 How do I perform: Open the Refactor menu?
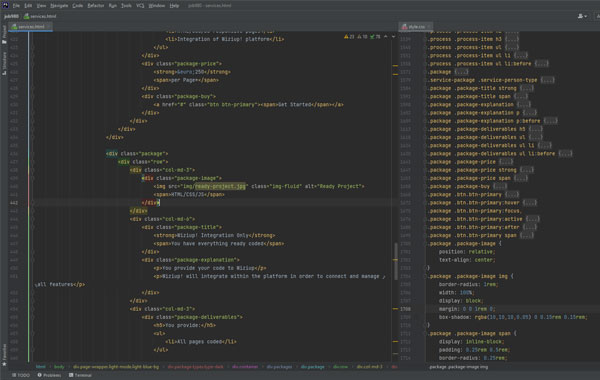click(x=96, y=6)
